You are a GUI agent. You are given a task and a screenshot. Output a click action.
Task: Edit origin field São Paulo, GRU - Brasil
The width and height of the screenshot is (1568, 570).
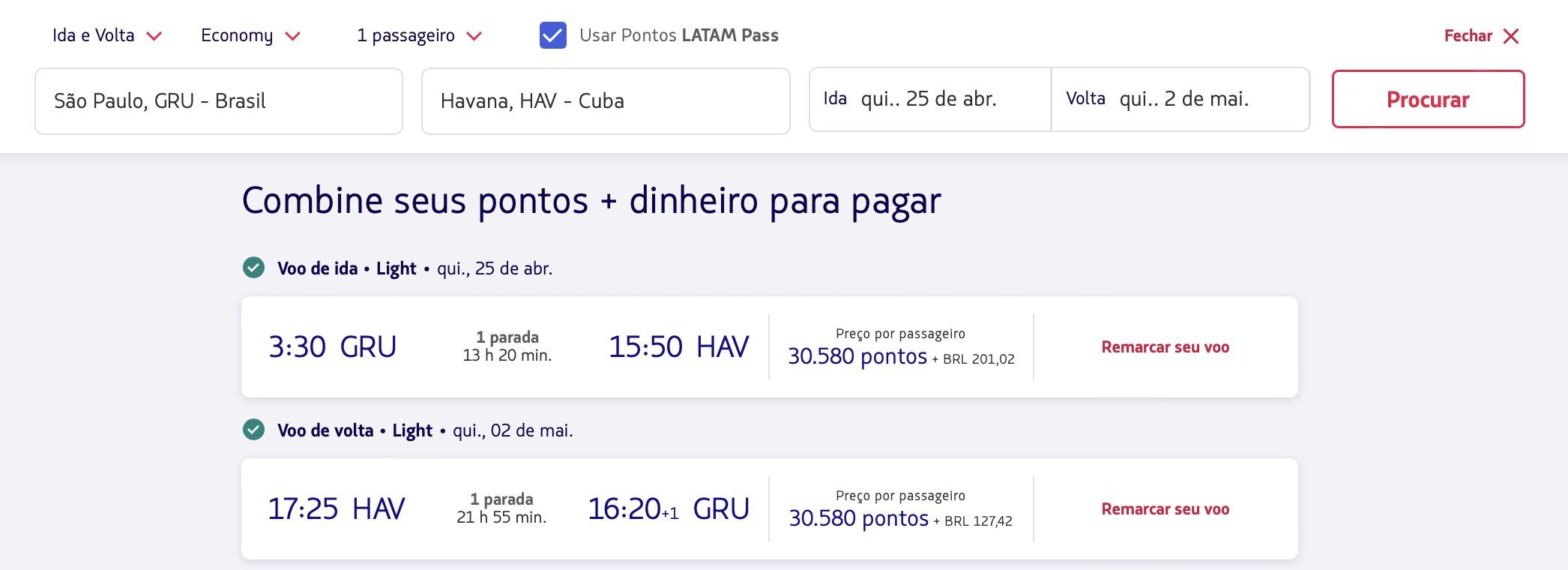(x=218, y=101)
